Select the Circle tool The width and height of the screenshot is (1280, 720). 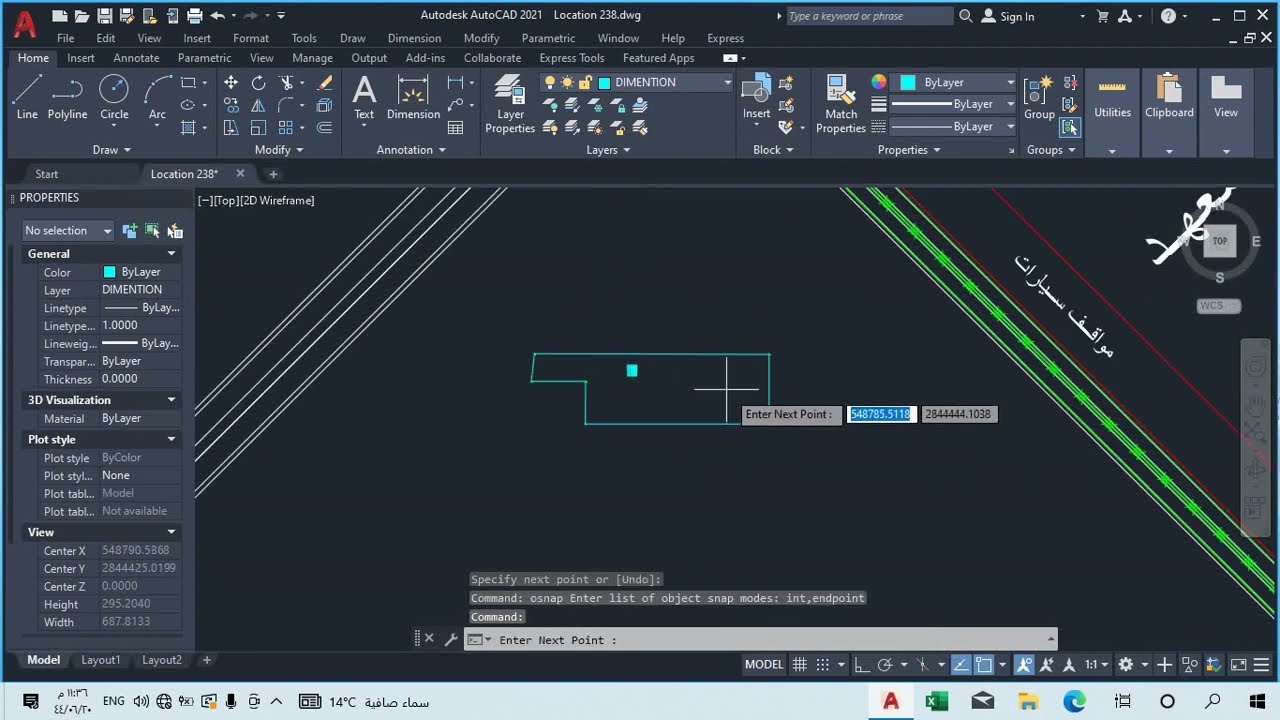[x=114, y=97]
